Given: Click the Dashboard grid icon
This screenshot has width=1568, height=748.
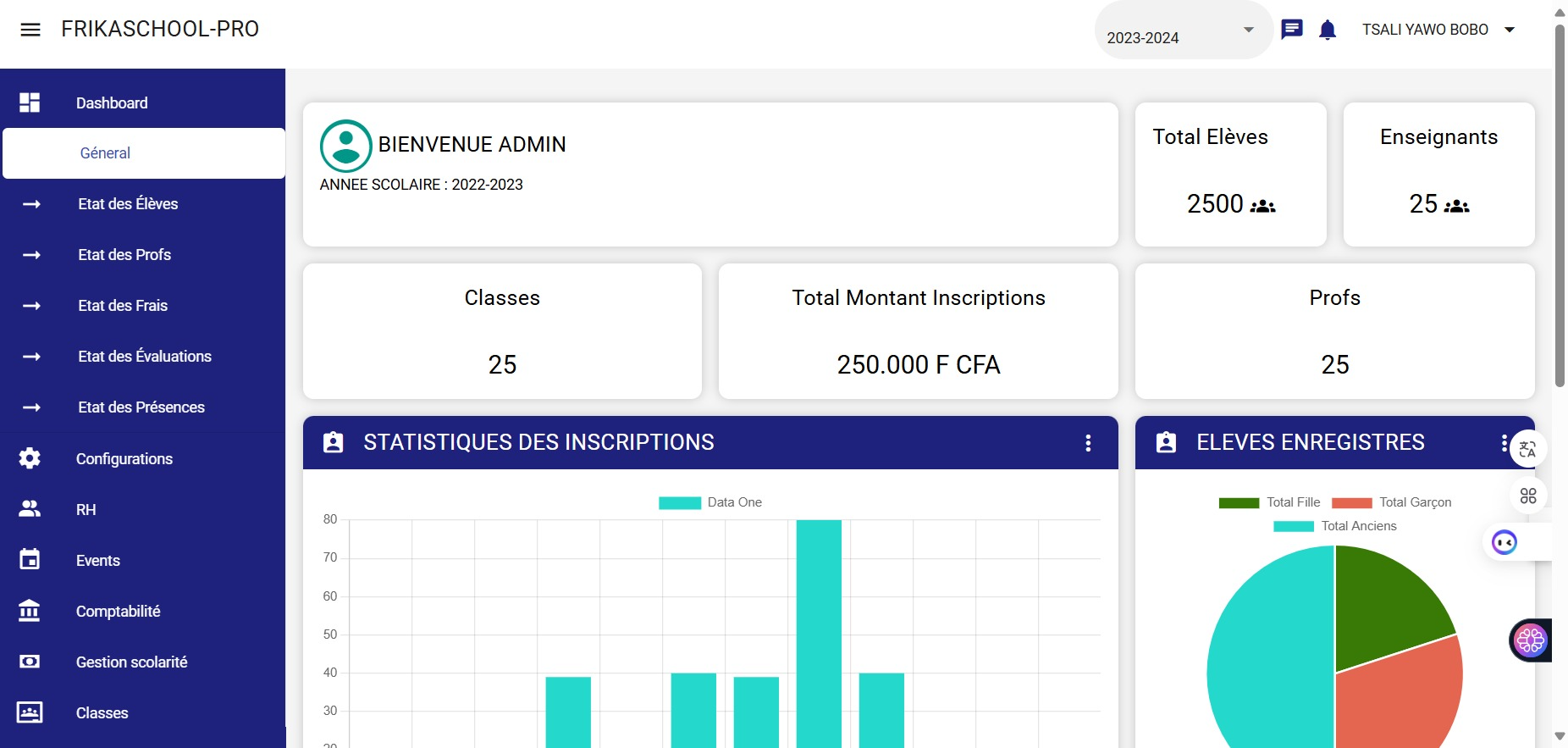Looking at the screenshot, I should [30, 103].
